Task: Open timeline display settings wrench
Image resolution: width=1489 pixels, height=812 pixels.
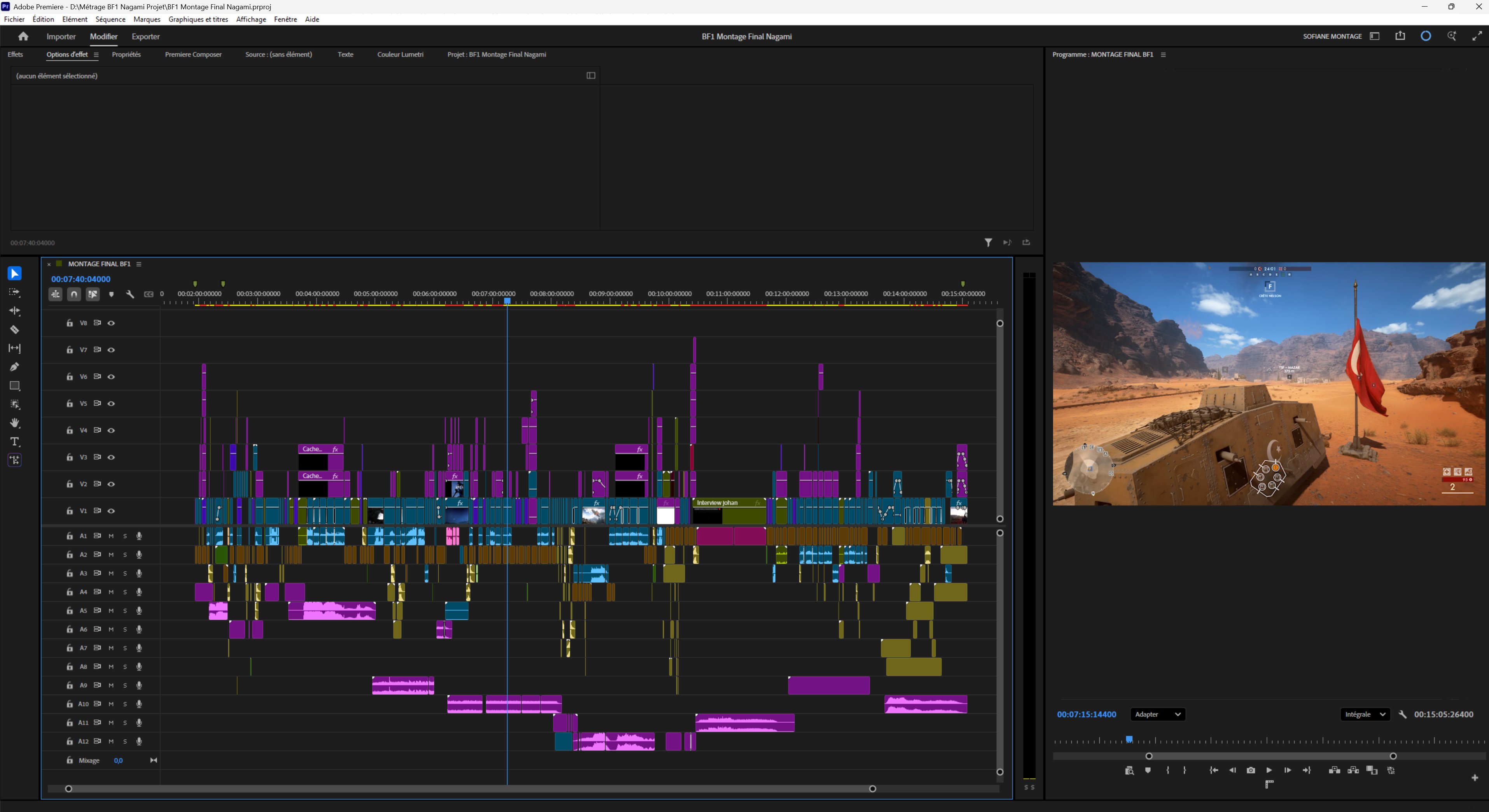Action: coord(130,294)
